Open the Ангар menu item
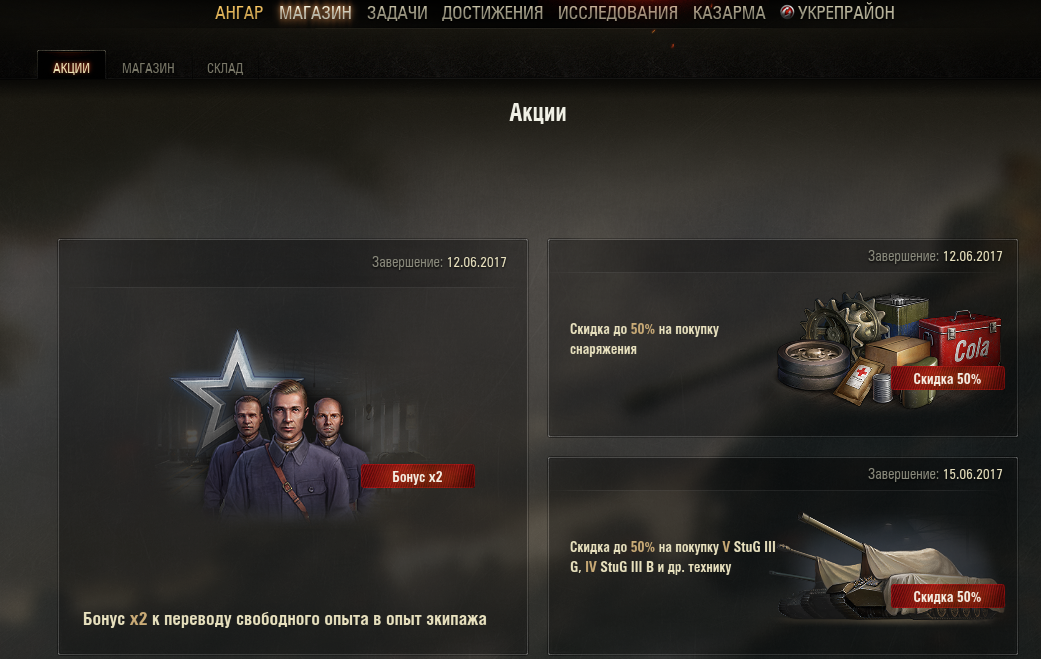 239,13
